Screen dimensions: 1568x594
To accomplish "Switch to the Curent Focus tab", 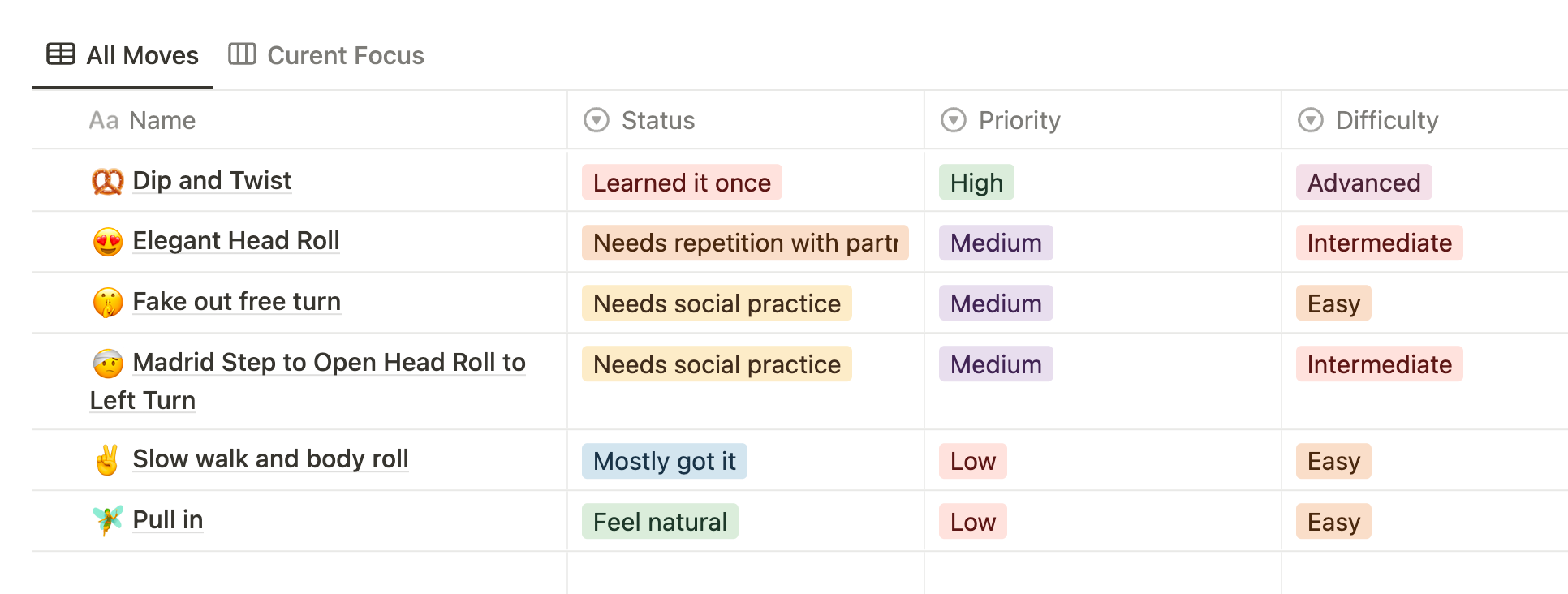I will point(326,55).
